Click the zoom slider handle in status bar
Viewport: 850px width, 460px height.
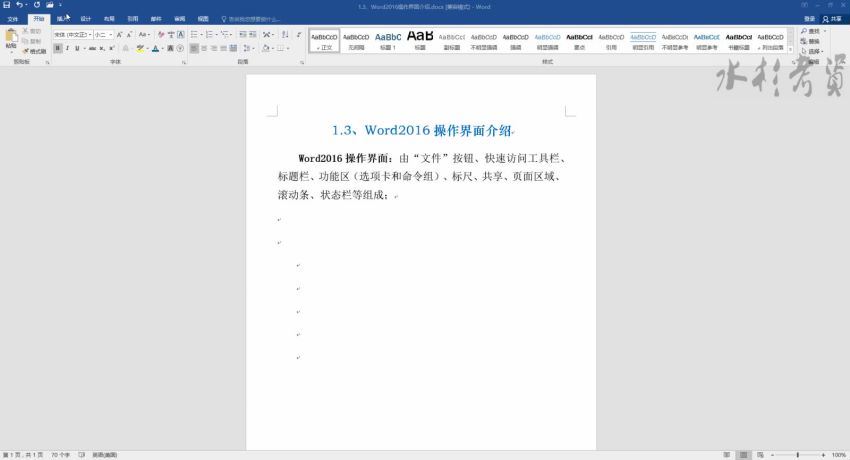pyautogui.click(x=797, y=455)
